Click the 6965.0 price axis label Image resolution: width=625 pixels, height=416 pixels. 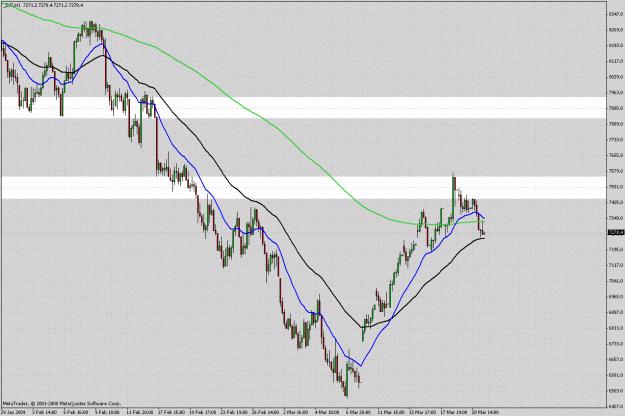pos(616,296)
